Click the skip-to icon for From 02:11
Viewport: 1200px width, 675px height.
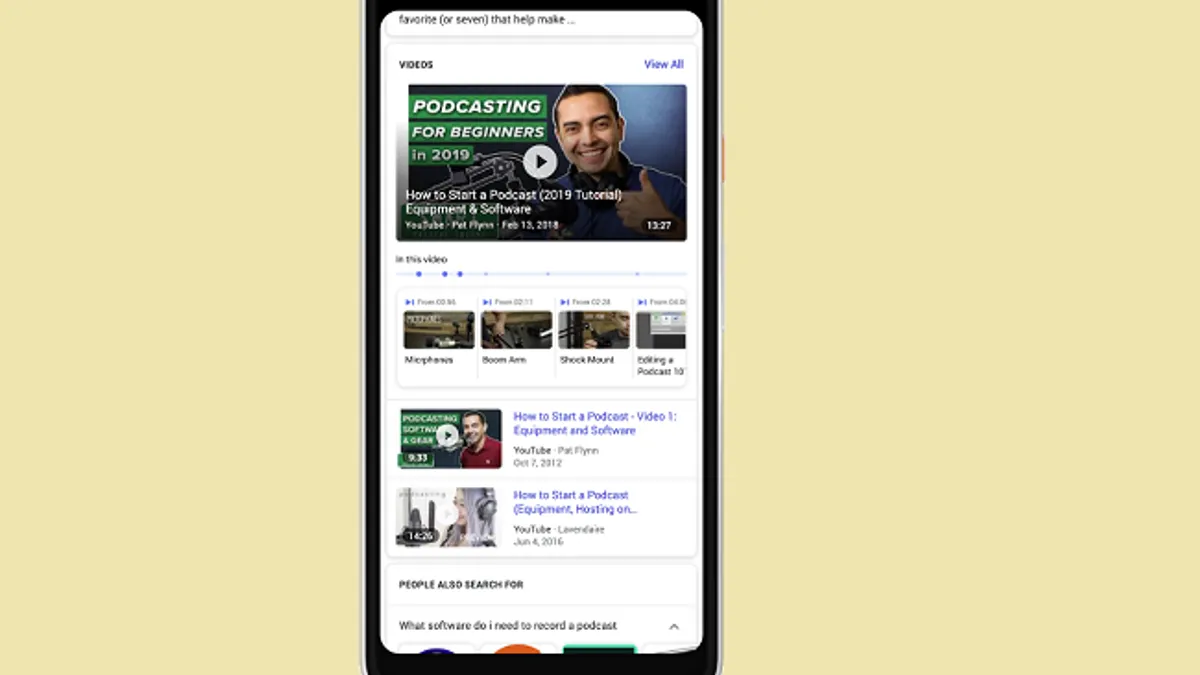487,302
